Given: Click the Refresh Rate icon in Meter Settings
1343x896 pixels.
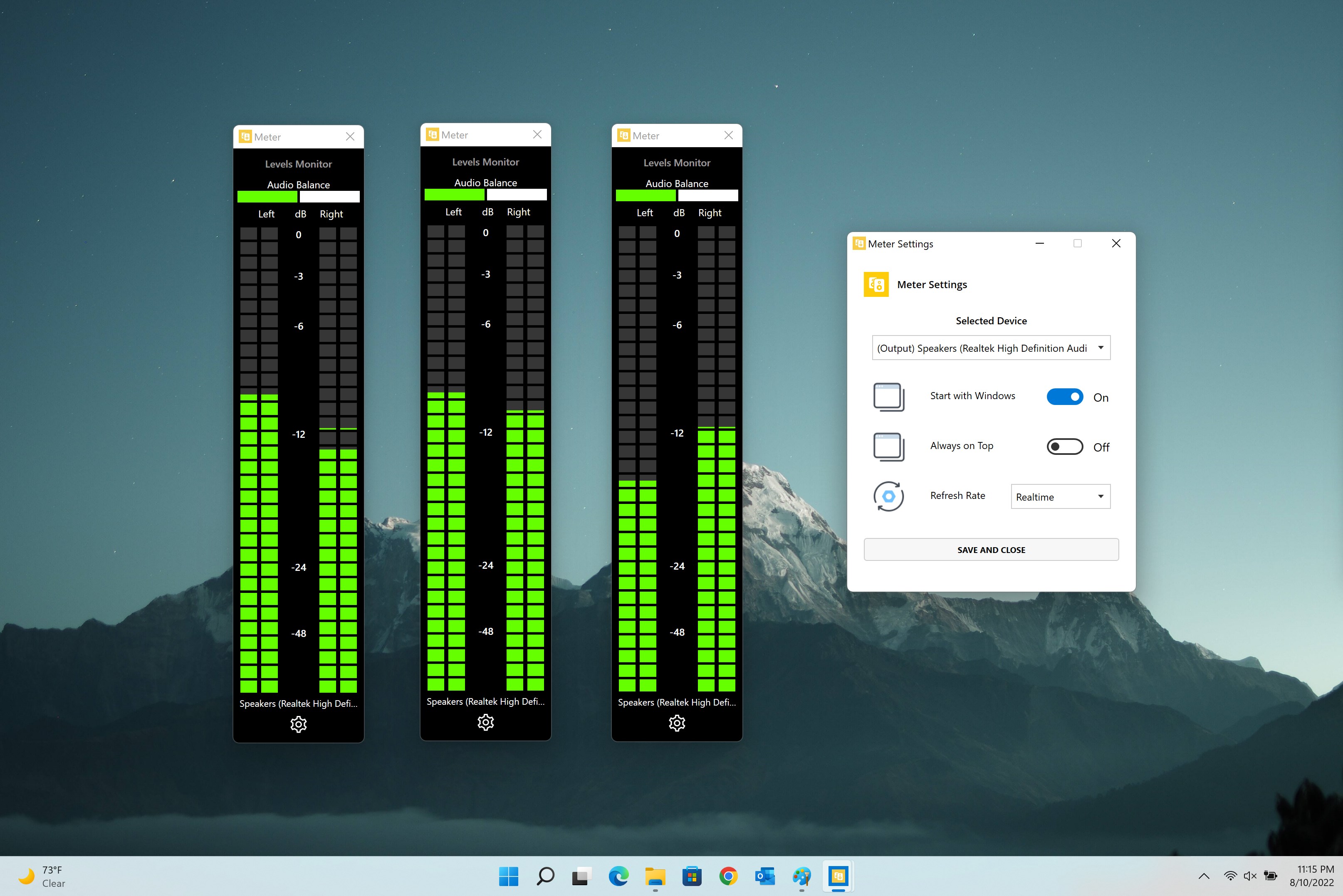Looking at the screenshot, I should (x=888, y=496).
